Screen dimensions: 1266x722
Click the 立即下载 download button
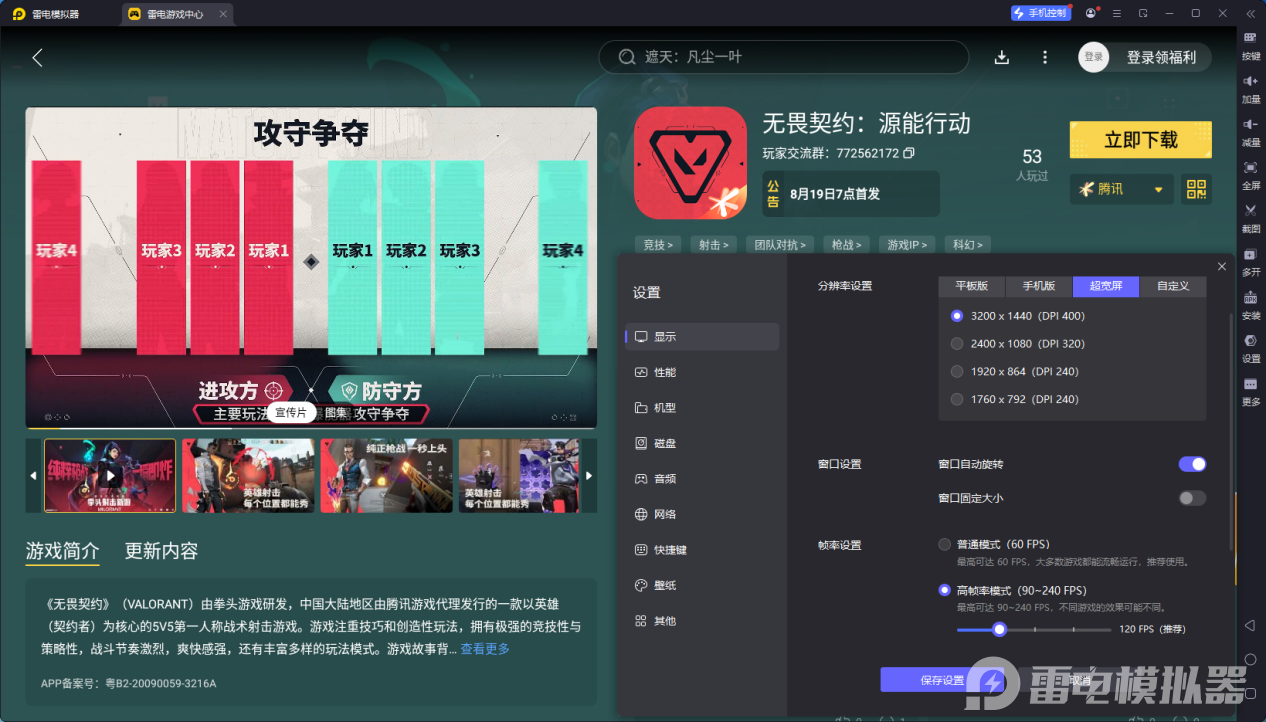tap(1140, 140)
